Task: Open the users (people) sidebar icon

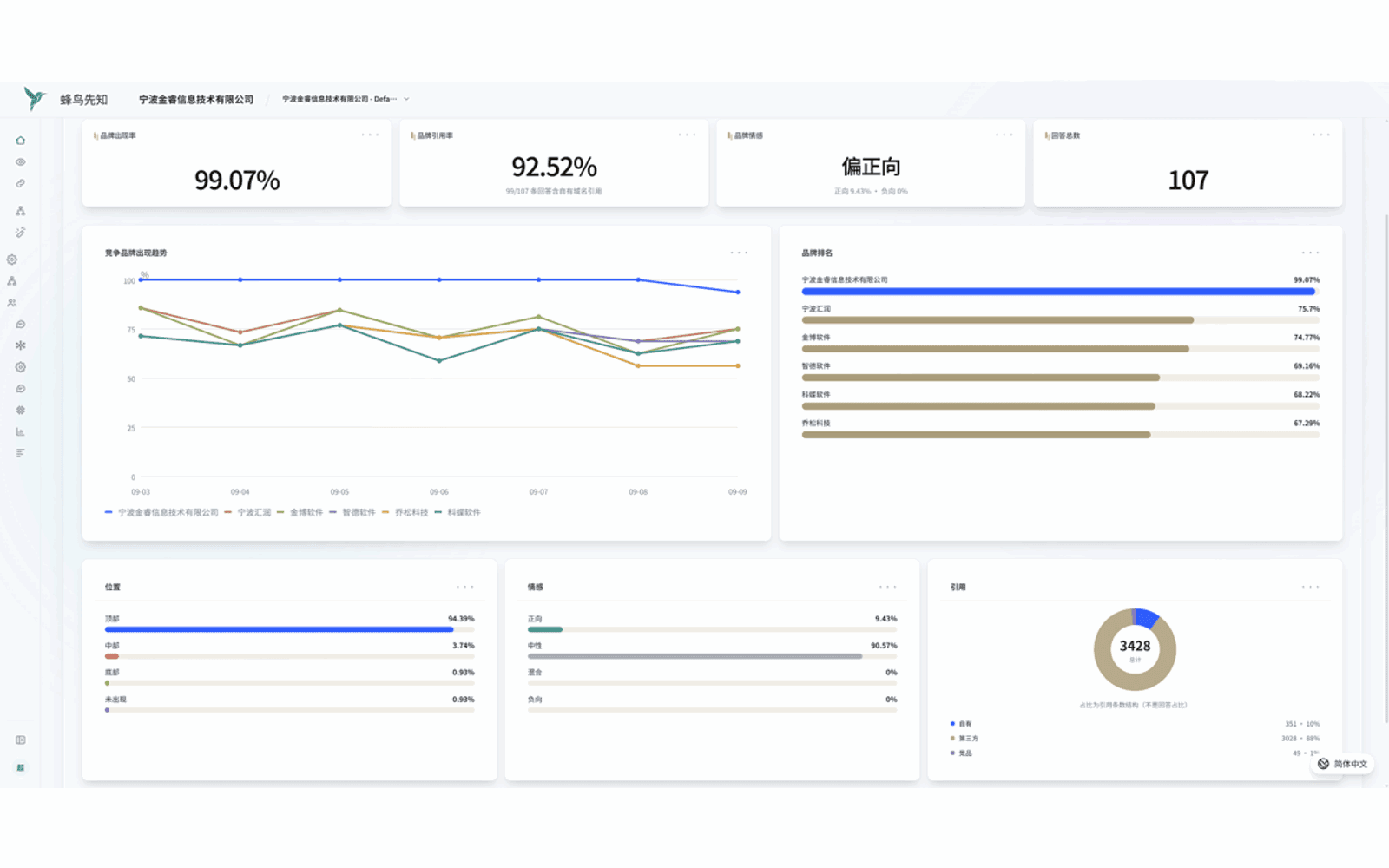Action: tap(12, 303)
